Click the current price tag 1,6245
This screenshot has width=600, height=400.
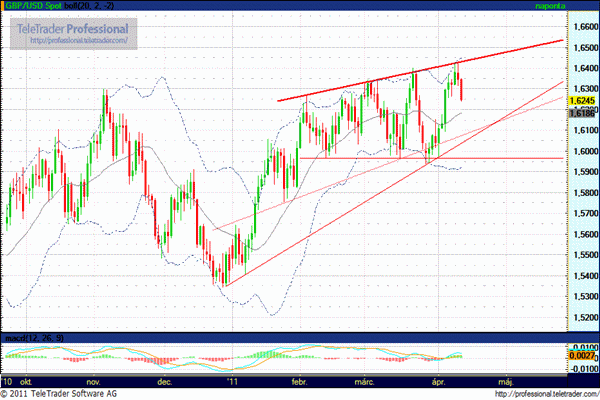click(x=582, y=102)
